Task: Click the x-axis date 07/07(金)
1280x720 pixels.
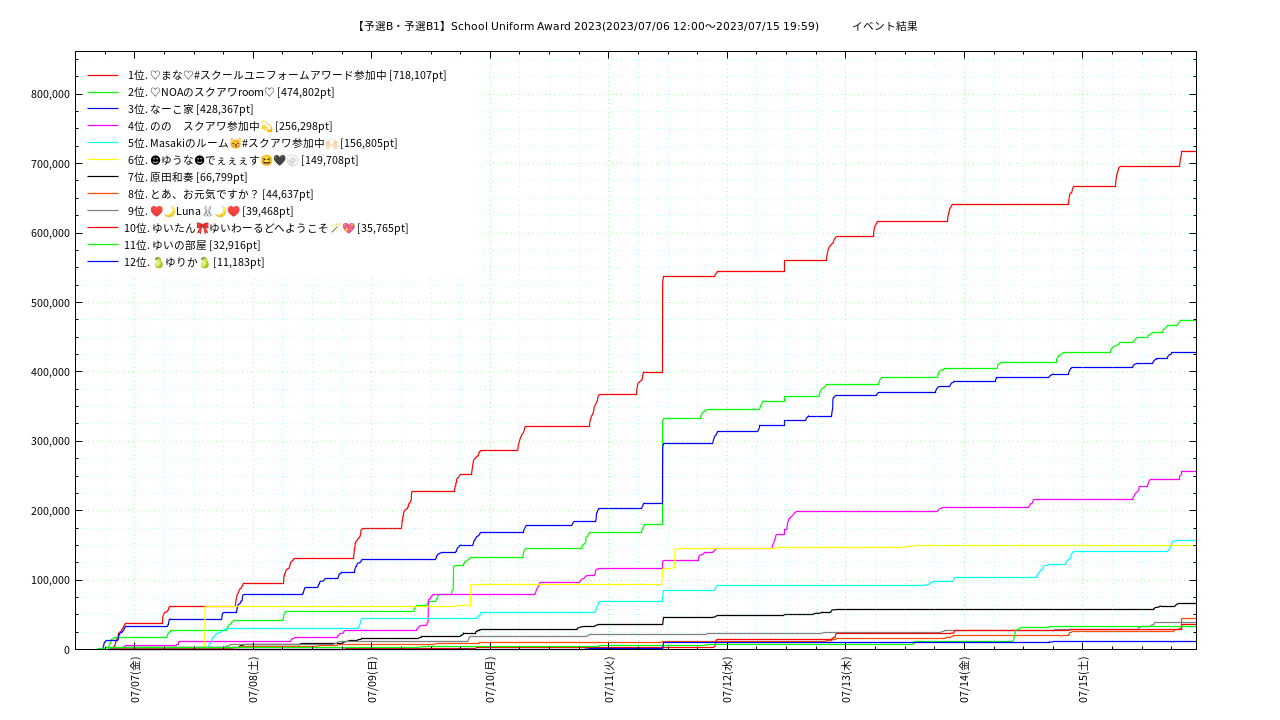Action: coord(135,680)
